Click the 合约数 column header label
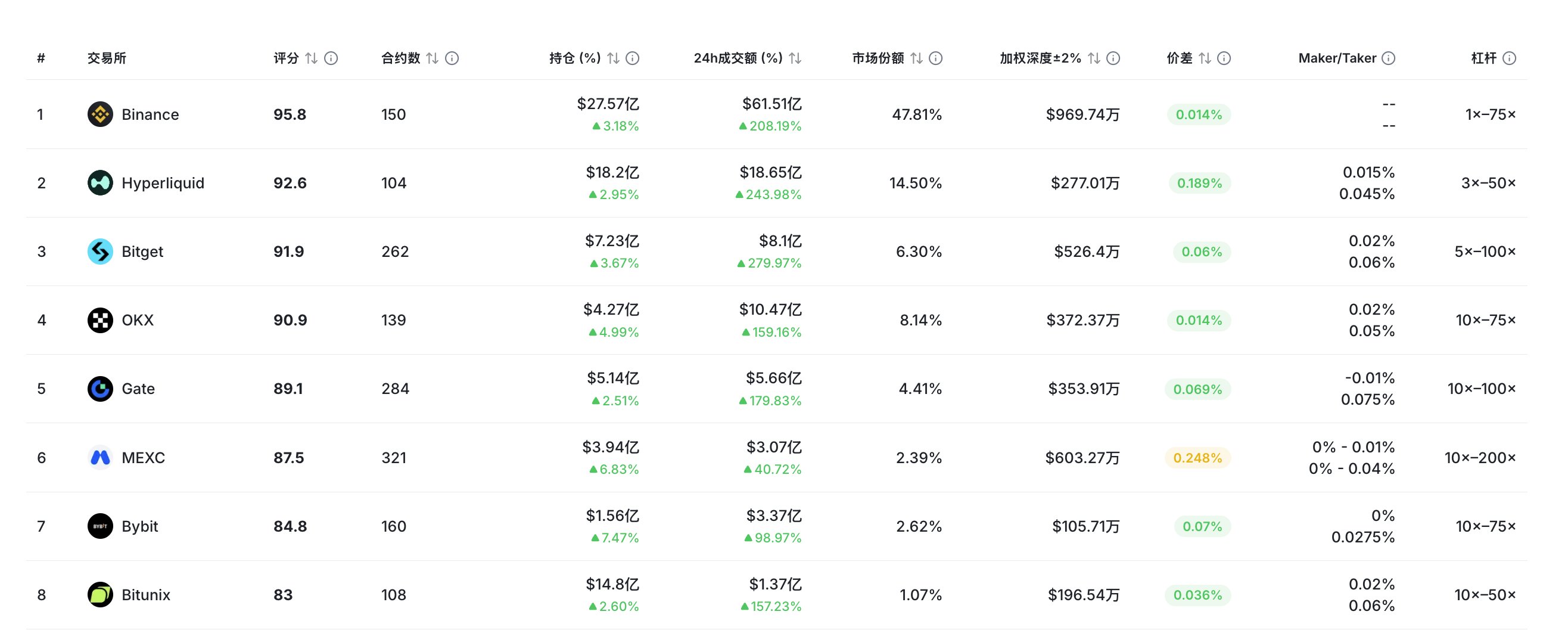 pos(400,58)
